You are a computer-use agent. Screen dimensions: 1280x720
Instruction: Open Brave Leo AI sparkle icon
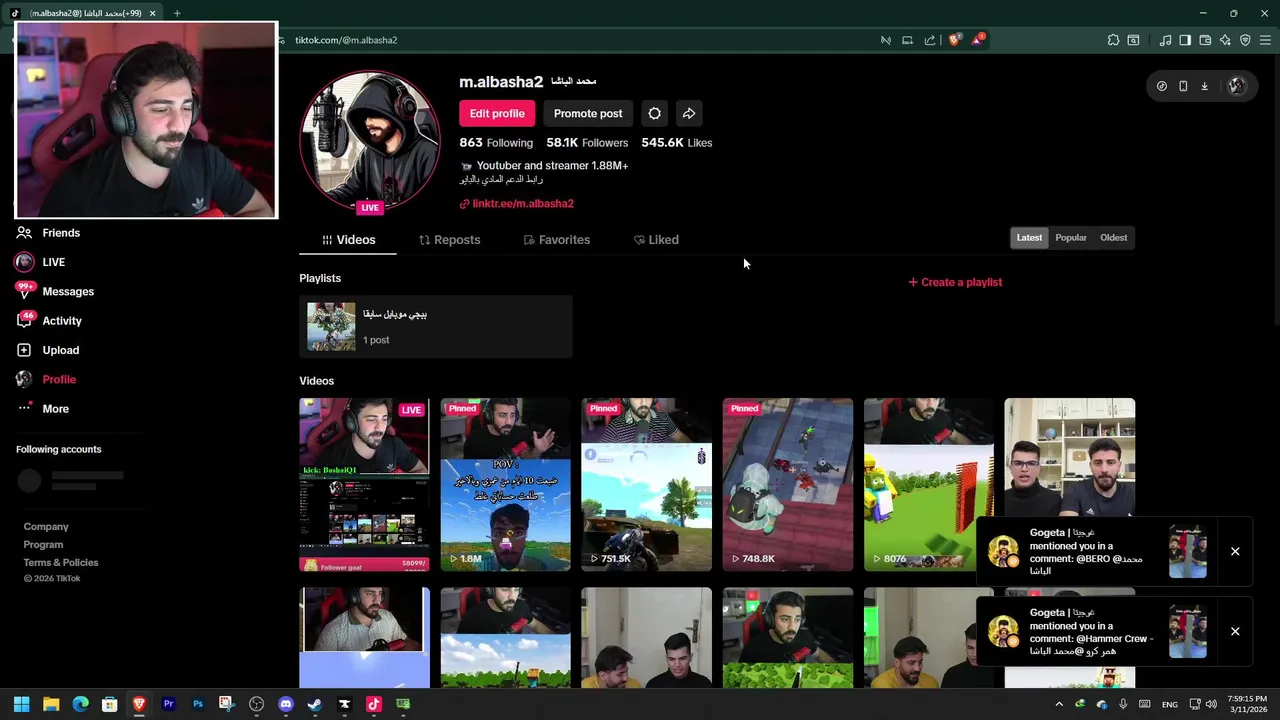point(1225,40)
